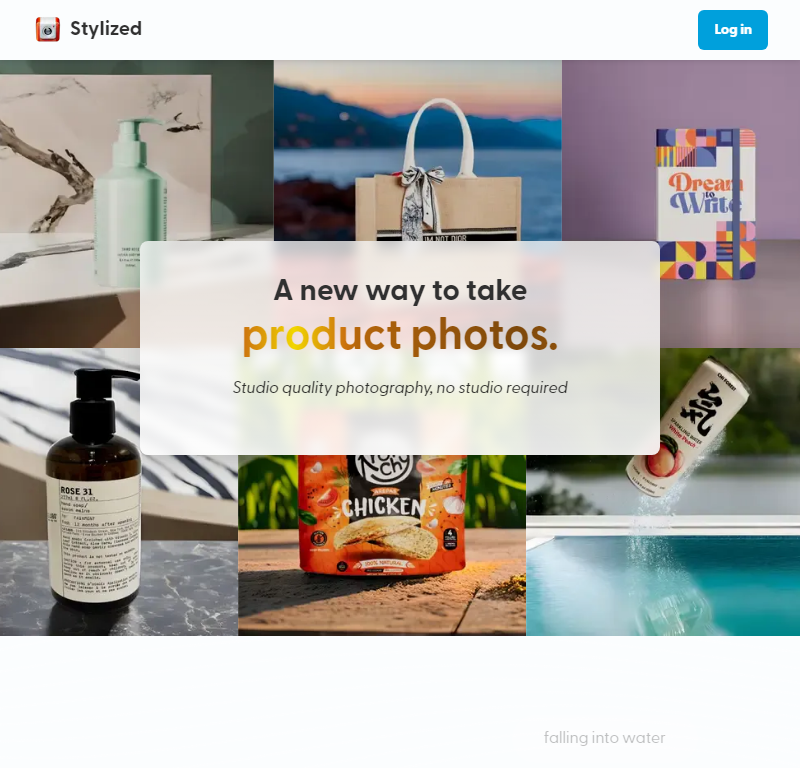
Task: Click the 'product photos.' gradient headline
Action: point(400,335)
